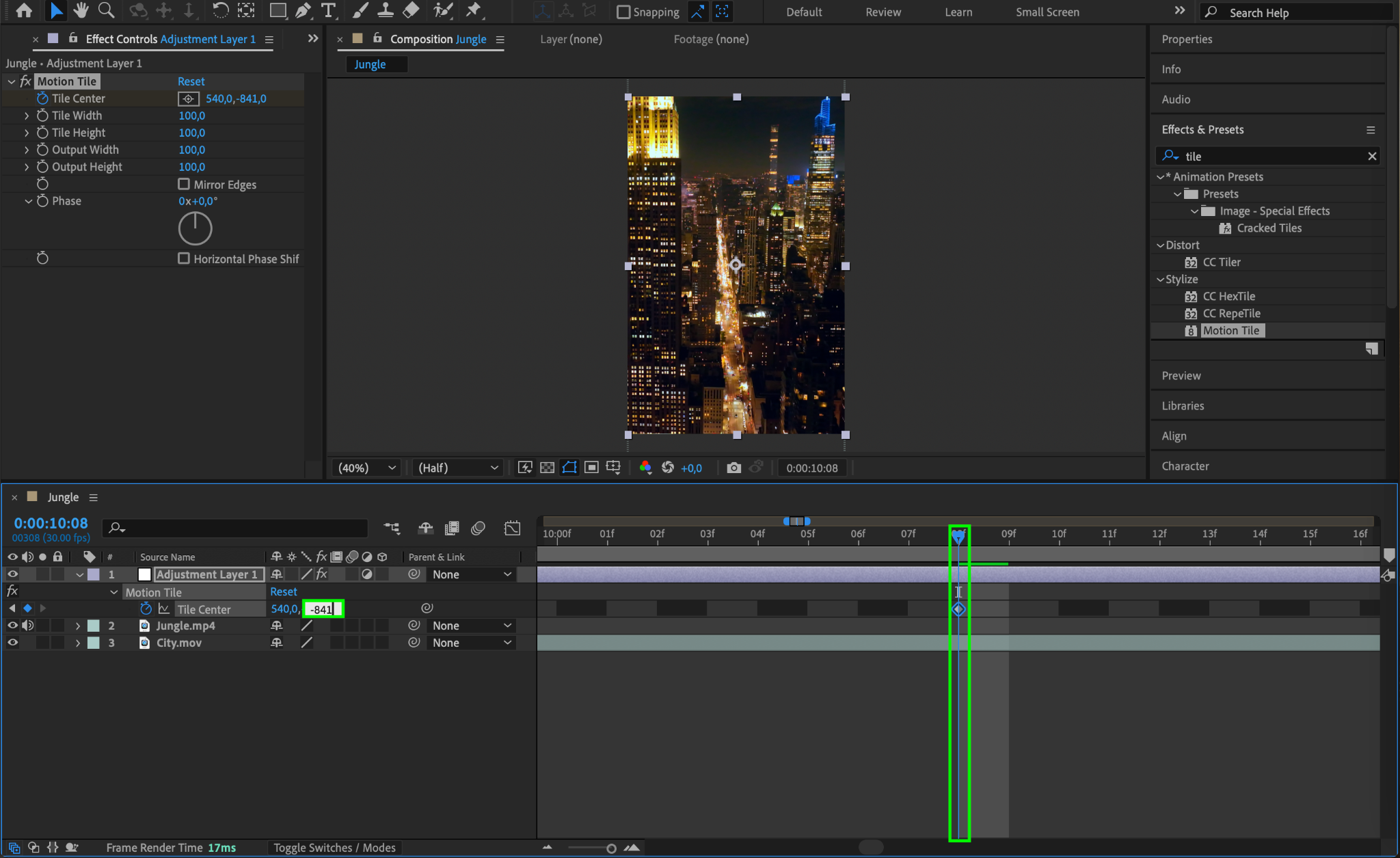Open parent dropdown for Adjustment Layer 1
The height and width of the screenshot is (858, 1400).
[x=472, y=574]
